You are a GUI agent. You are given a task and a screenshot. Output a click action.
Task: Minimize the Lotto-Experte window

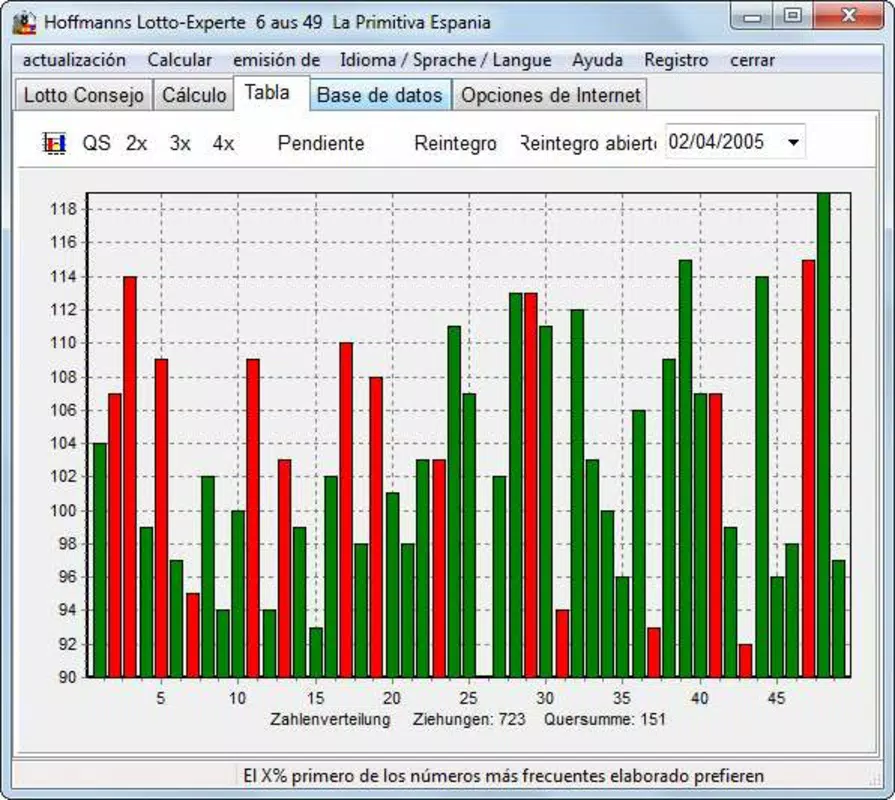tap(752, 16)
